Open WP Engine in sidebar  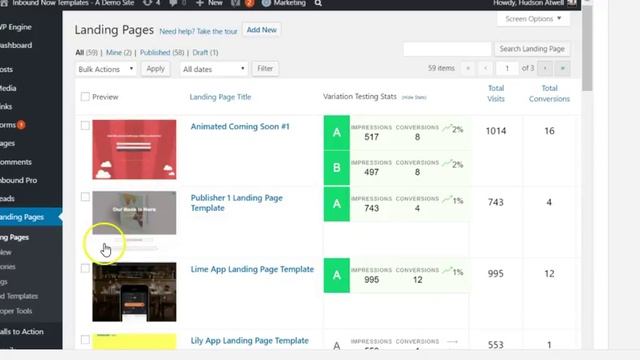coord(16,27)
